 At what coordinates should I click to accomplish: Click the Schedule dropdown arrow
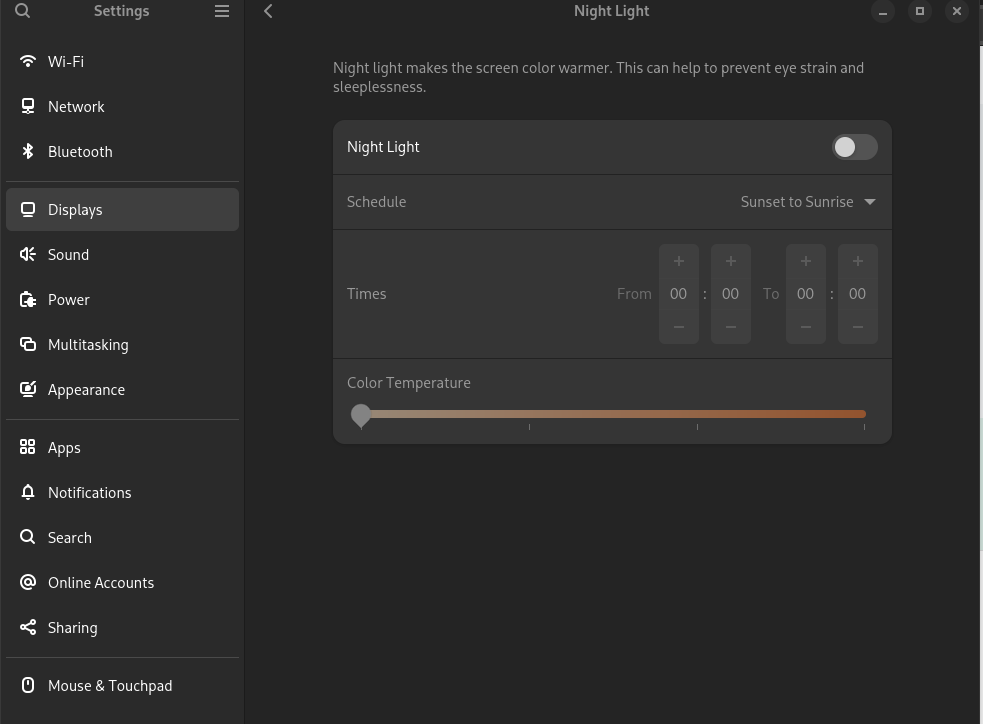point(870,202)
